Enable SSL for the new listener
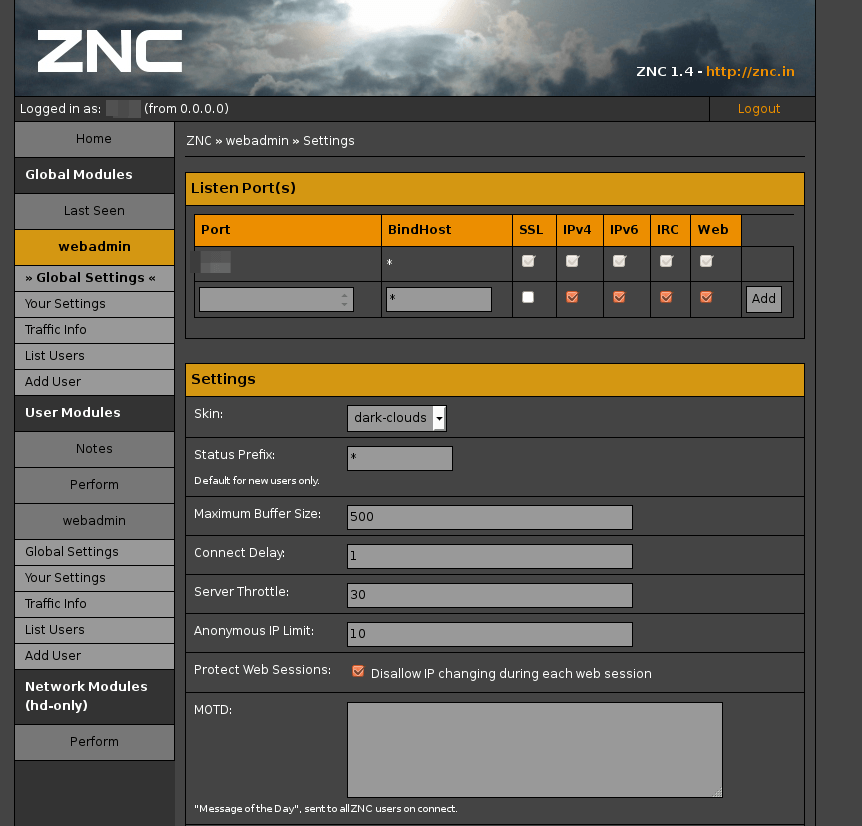The image size is (862, 826). [528, 297]
